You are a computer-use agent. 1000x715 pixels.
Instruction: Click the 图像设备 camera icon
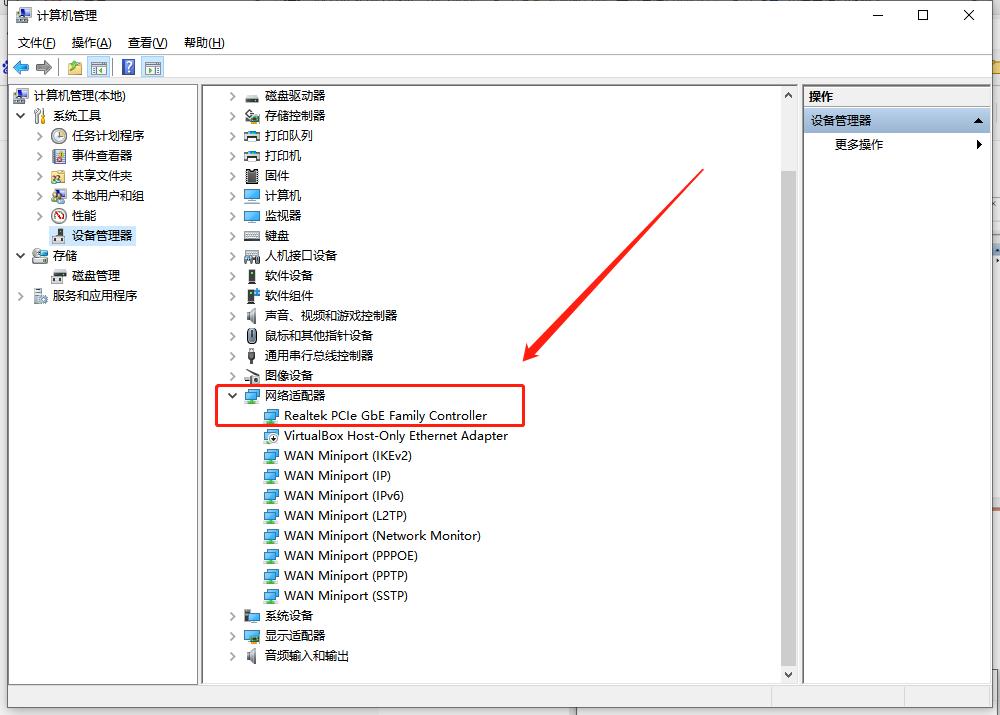tap(252, 376)
